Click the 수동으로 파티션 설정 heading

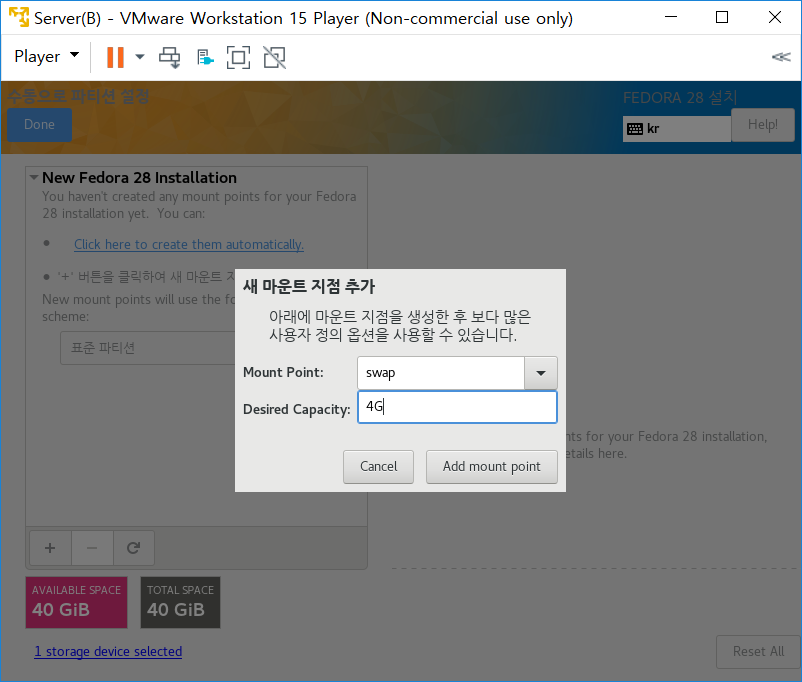tap(78, 96)
